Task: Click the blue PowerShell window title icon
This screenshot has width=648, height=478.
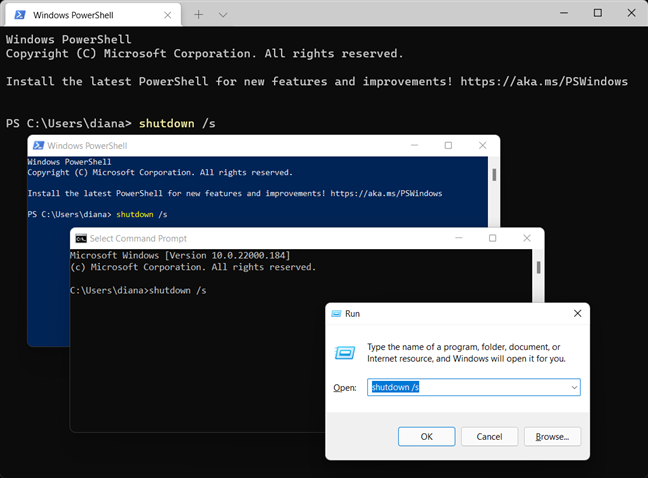Action: click(38, 145)
